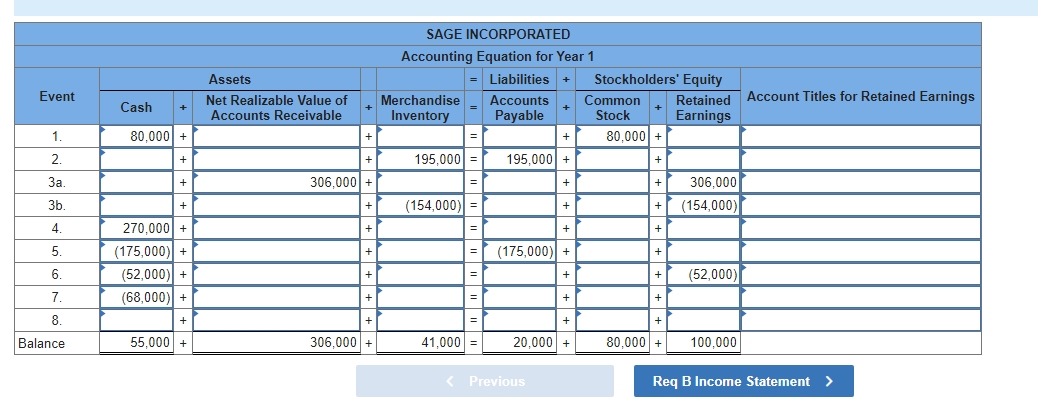1038x403 pixels.
Task: Click 'Accounting Equation for Year 1' heading
Action: tap(498, 56)
